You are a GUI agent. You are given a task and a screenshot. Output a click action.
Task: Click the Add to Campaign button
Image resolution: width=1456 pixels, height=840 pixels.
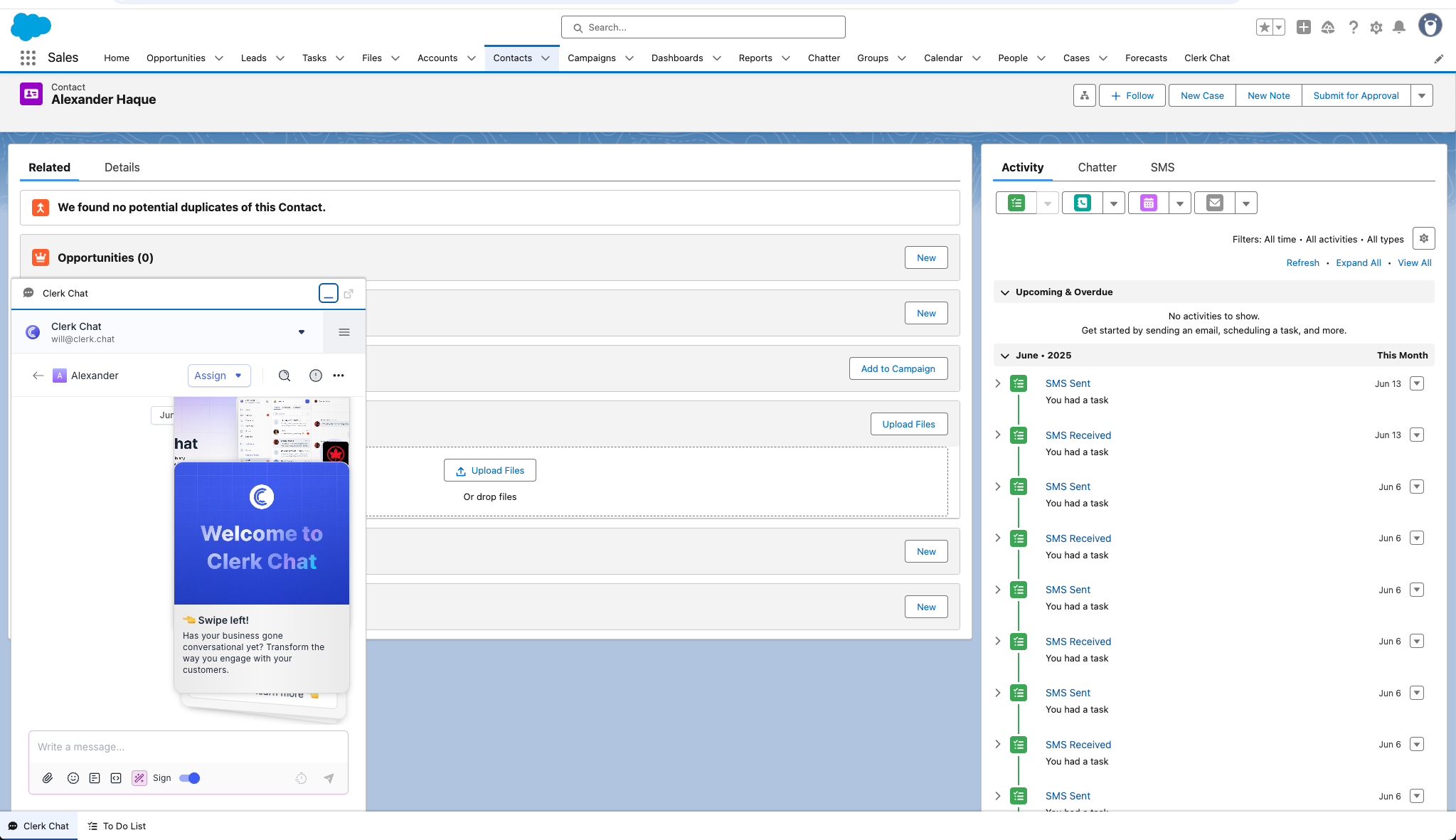[898, 368]
